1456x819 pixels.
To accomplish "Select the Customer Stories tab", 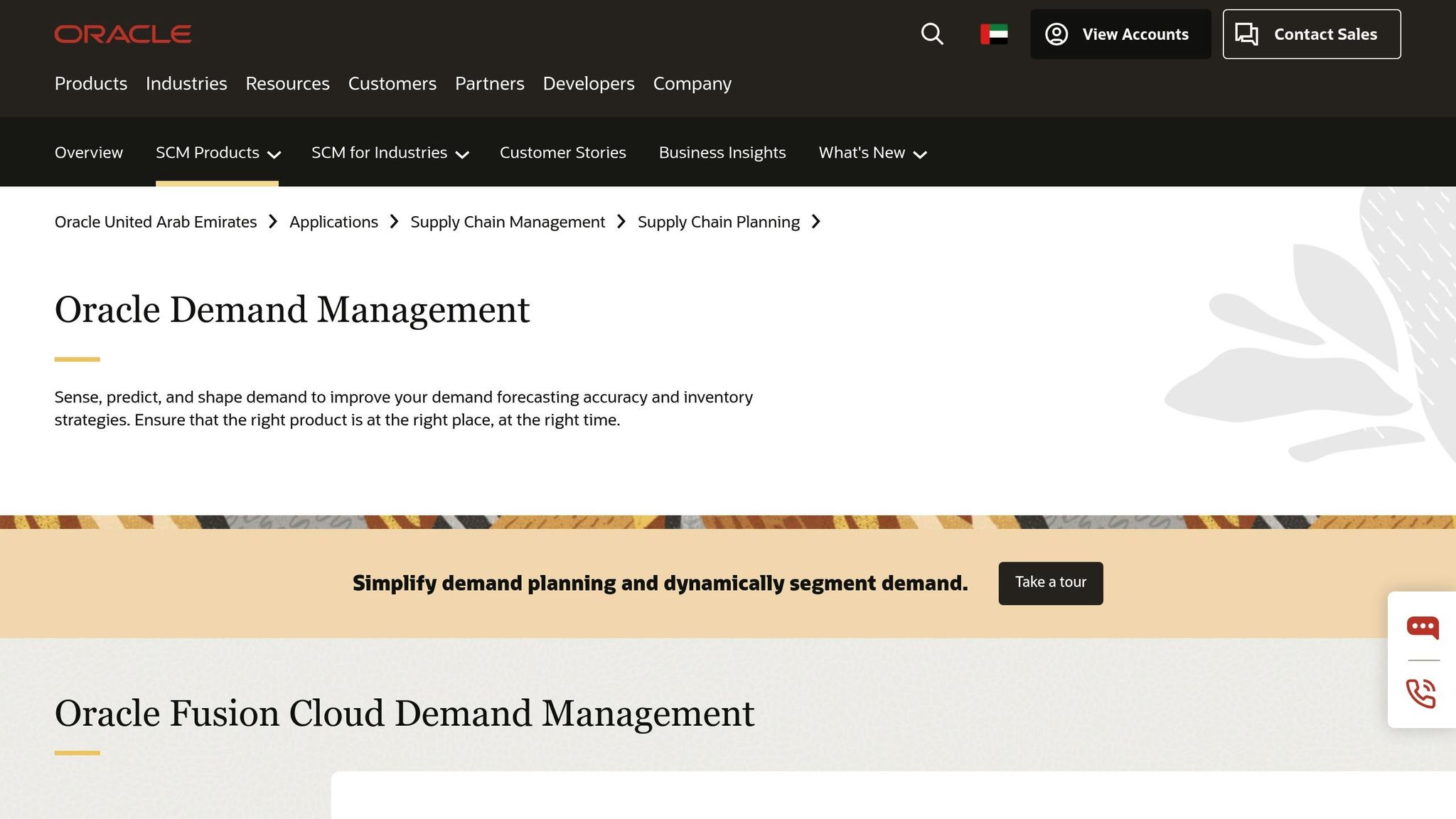I will (x=562, y=152).
